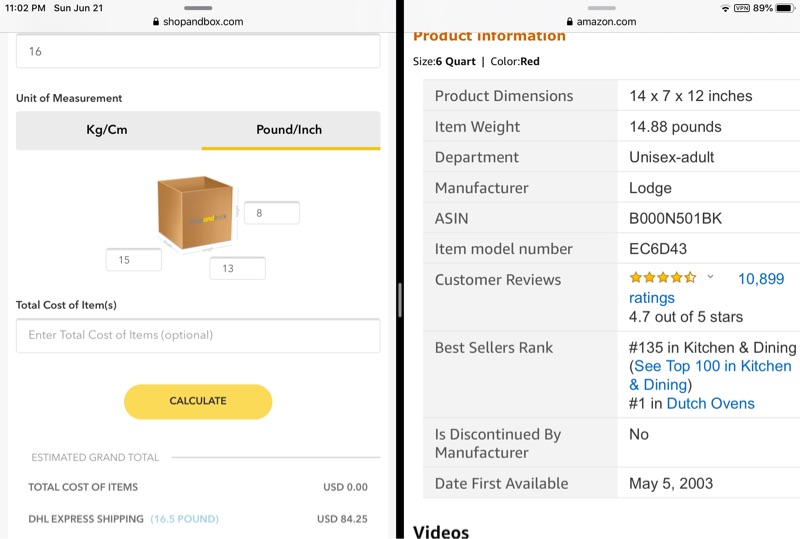
Task: Tap the battery icon in status bar
Action: coord(785,8)
